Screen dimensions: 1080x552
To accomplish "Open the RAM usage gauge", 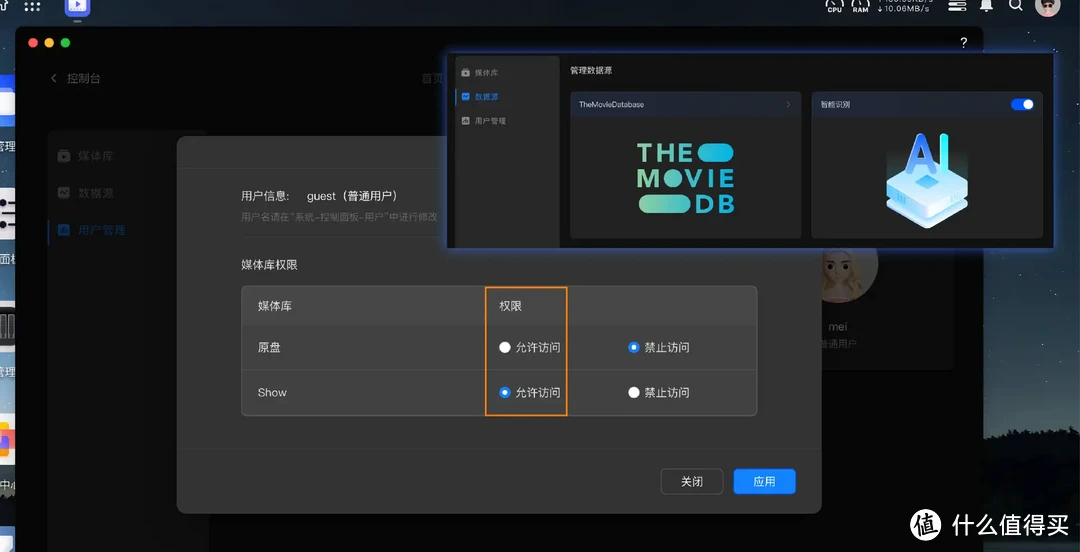I will [860, 6].
